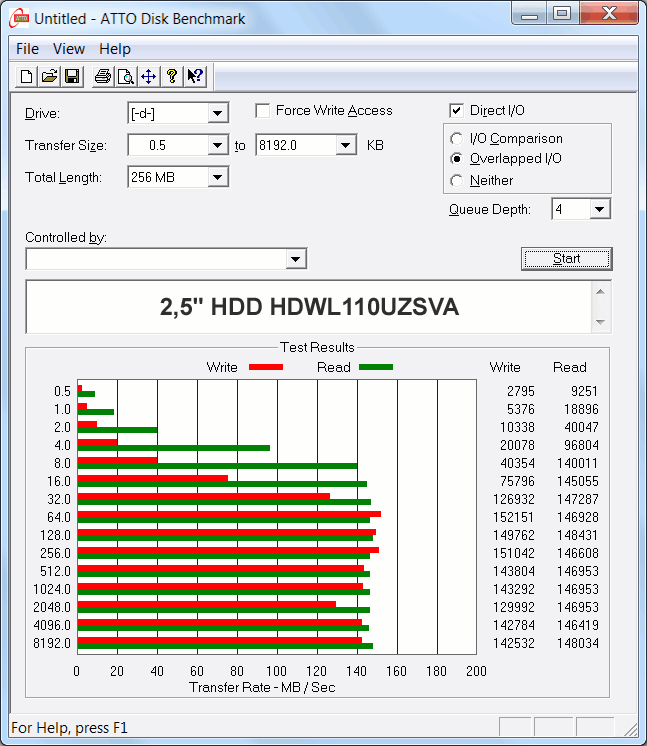Enable the Force Write Access checkbox
Viewport: 647px width, 746px height.
[263, 111]
